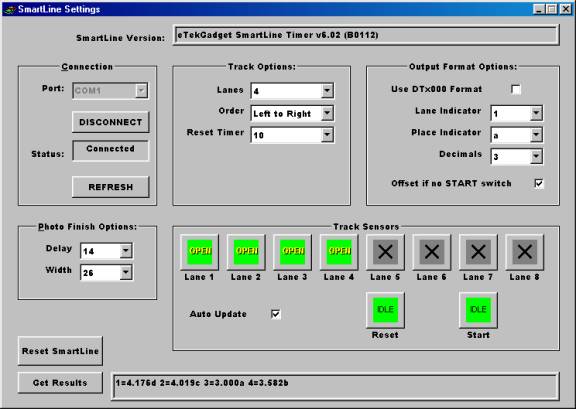Uncheck Offset if no START switch
Viewport: 576px width, 409px height.
click(539, 183)
